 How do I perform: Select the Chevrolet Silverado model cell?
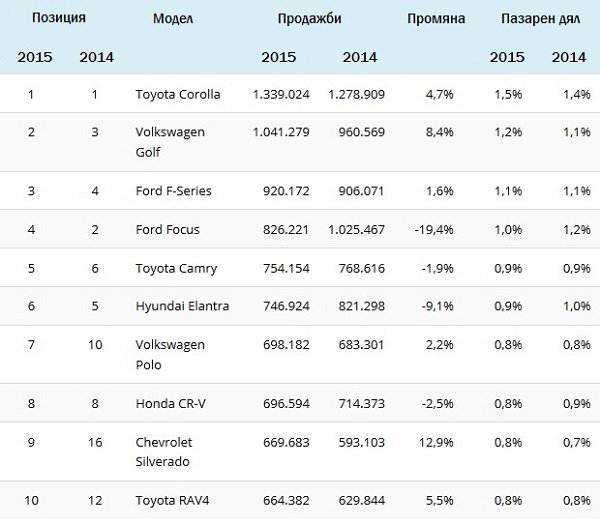166,450
